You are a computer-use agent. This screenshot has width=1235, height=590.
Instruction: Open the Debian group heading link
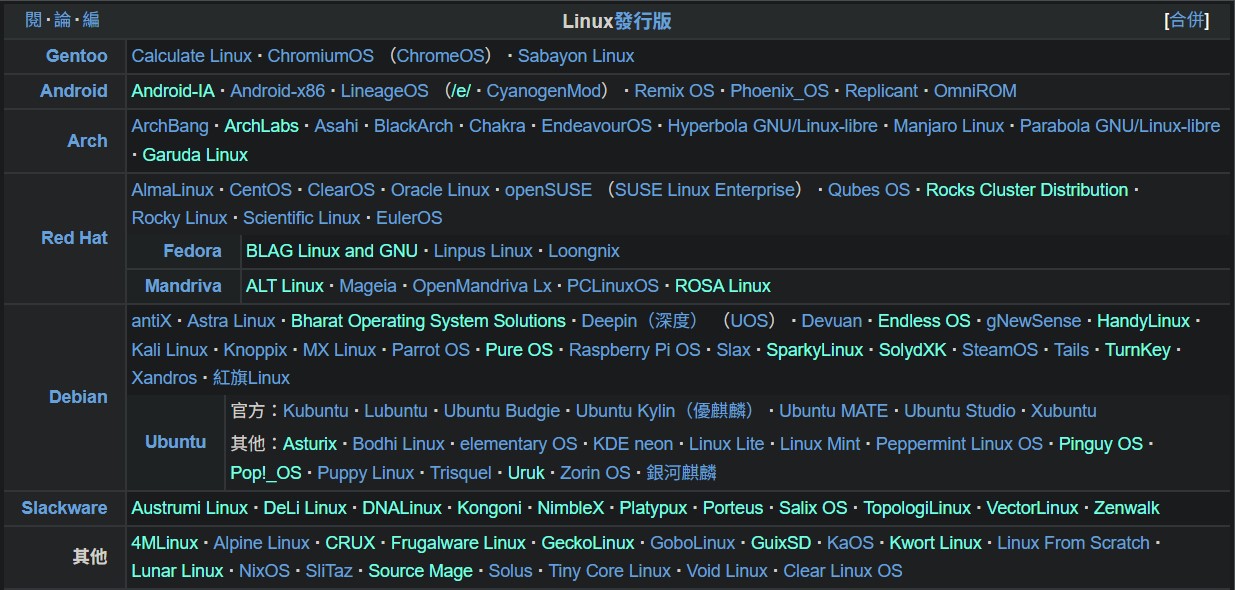(x=78, y=397)
